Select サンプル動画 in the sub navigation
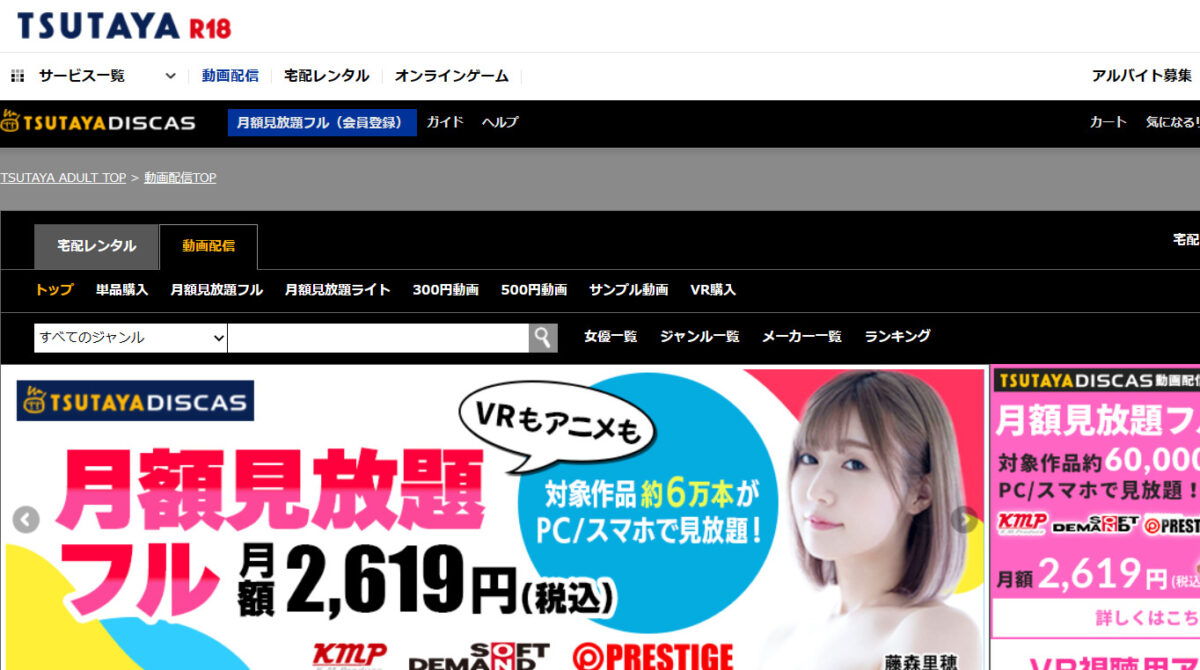This screenshot has height=670, width=1200. (629, 290)
